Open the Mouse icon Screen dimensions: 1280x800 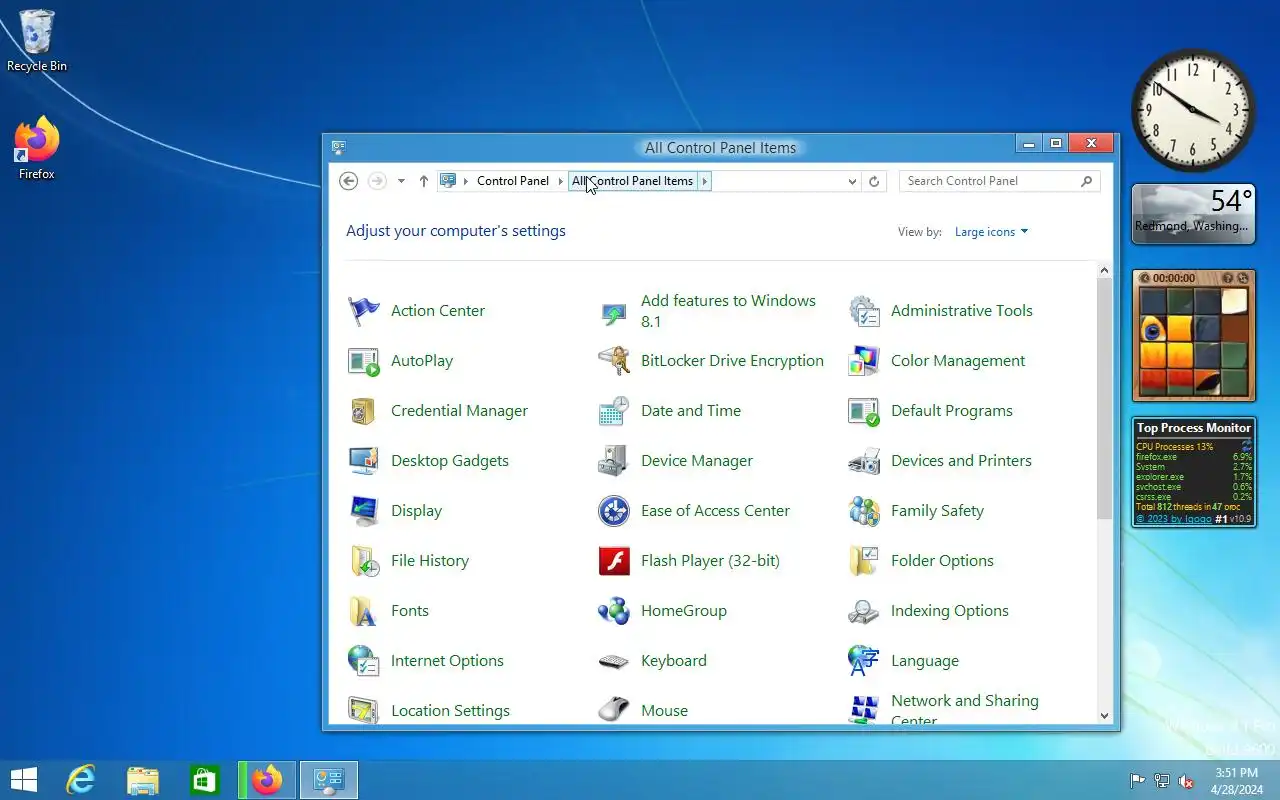click(614, 710)
